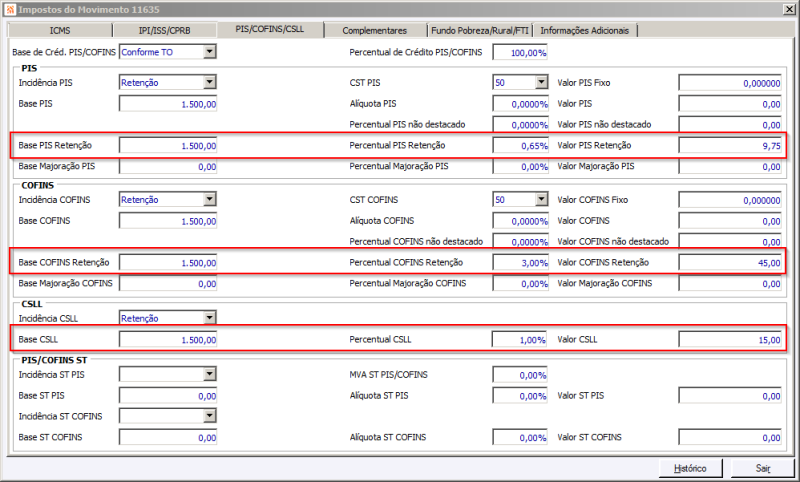Edit Percentual PIS Retenção field

click(520, 146)
